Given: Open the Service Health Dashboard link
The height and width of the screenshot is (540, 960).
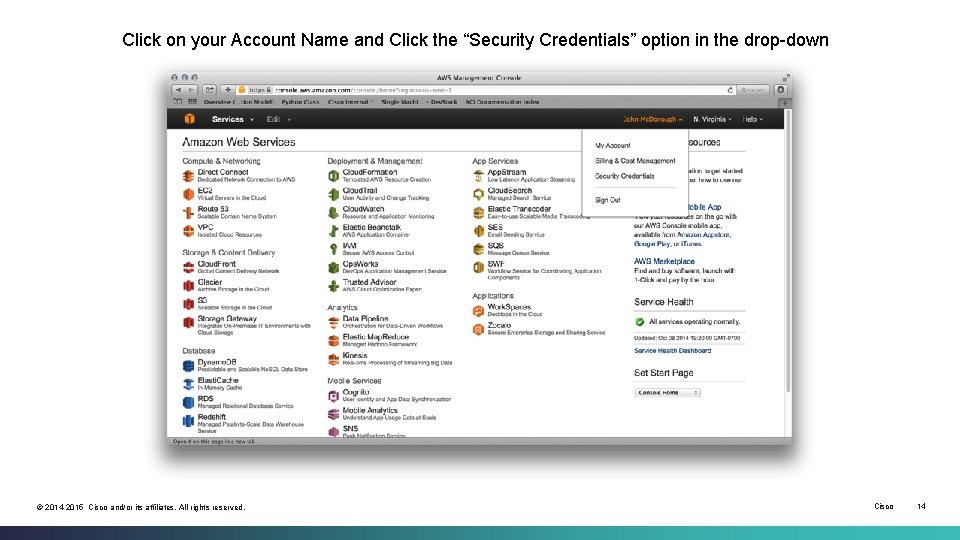Looking at the screenshot, I should tap(672, 351).
